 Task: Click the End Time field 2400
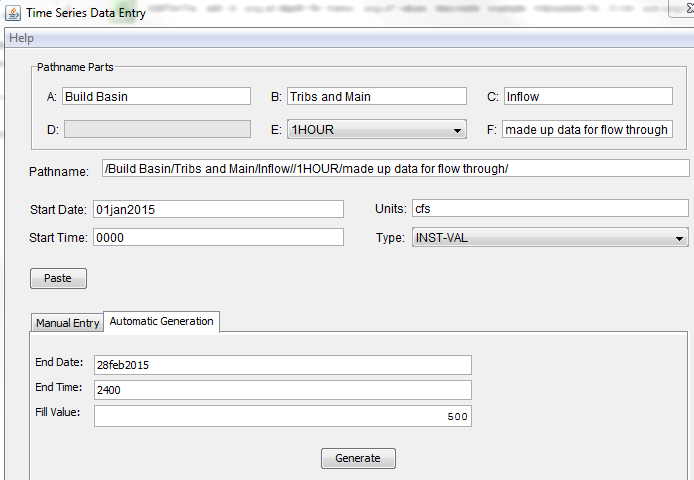click(283, 390)
